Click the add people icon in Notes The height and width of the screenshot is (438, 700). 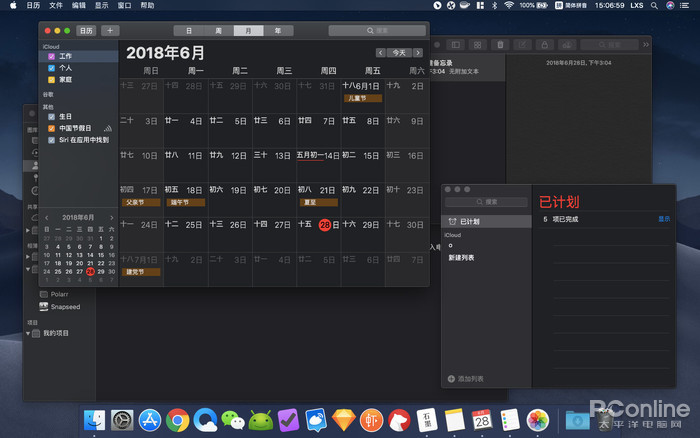click(567, 45)
